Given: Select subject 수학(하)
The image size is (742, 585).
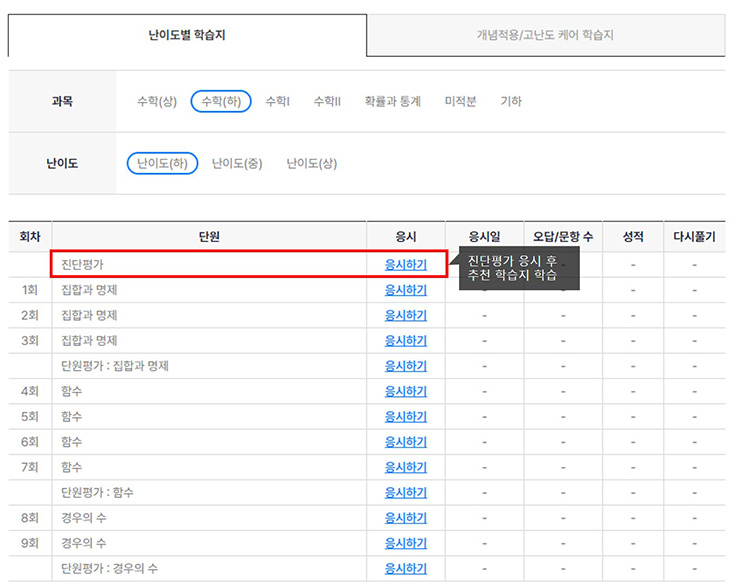Looking at the screenshot, I should pos(221,101).
